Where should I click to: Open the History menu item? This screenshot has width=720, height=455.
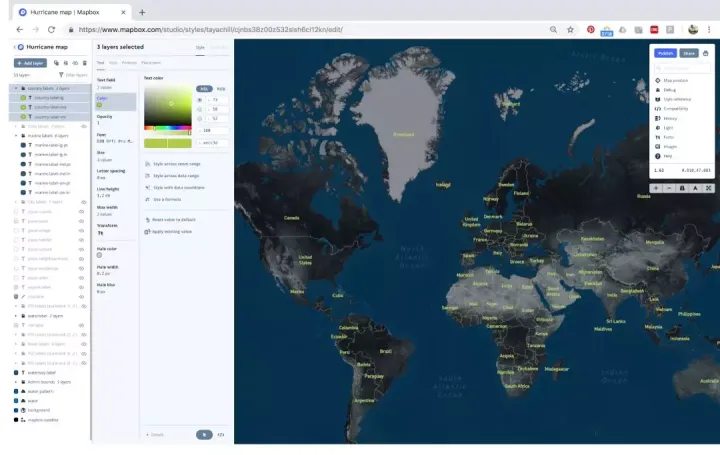coord(671,118)
